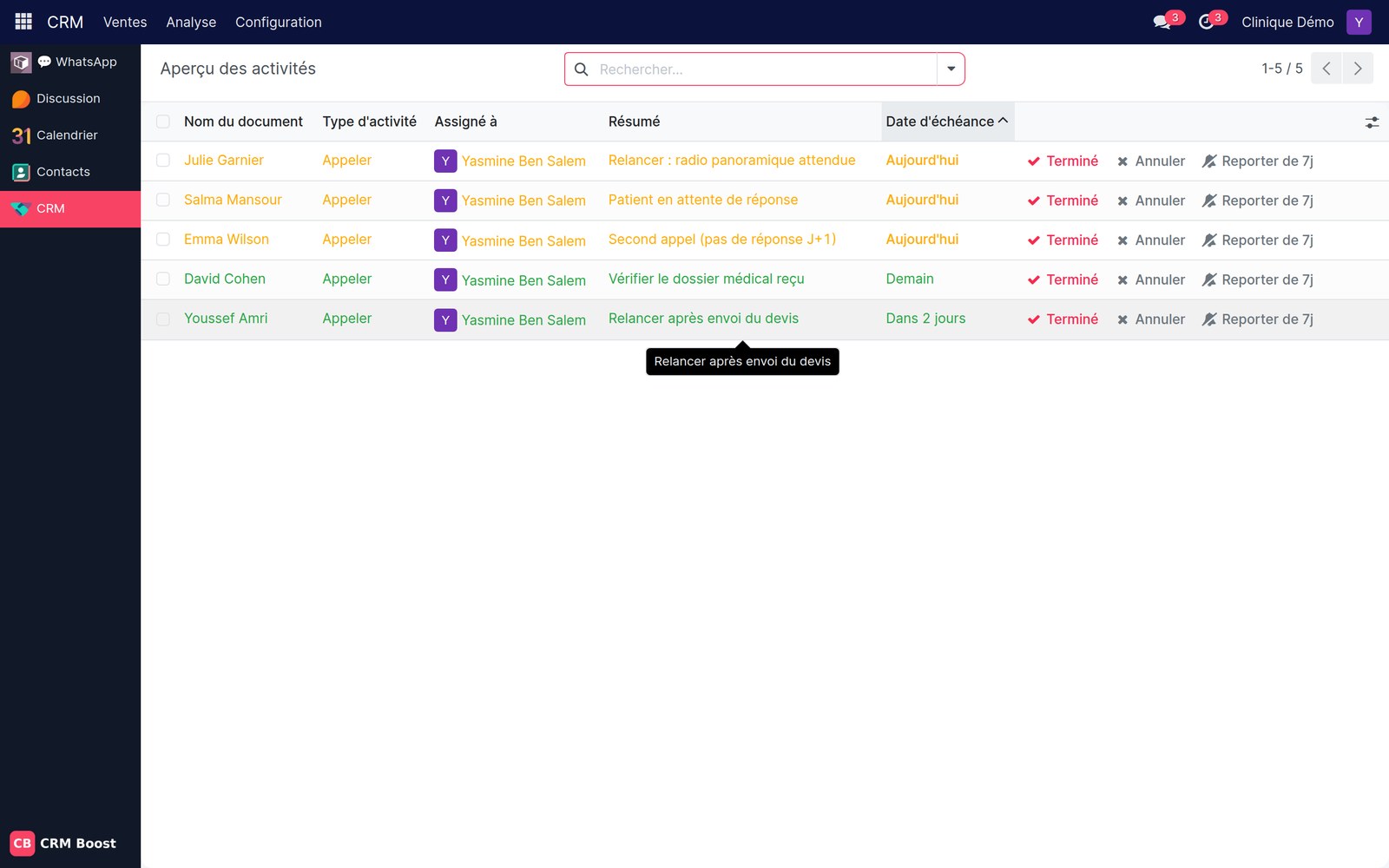Reporter de 7j for Youssef Amri
Screen dimensions: 1389x868
click(x=1258, y=319)
